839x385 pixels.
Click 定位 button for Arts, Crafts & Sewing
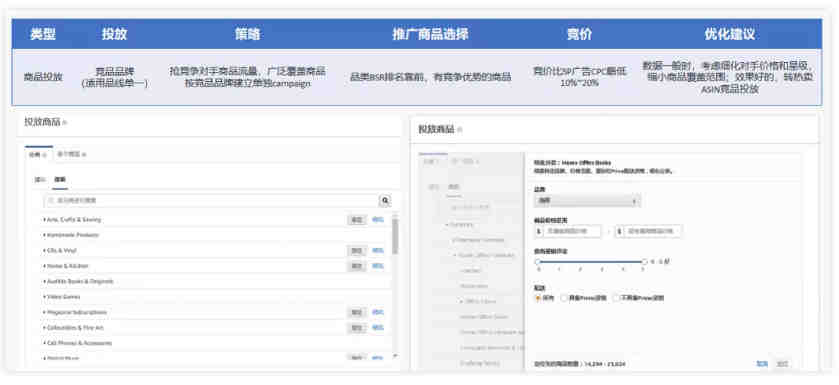(x=356, y=220)
